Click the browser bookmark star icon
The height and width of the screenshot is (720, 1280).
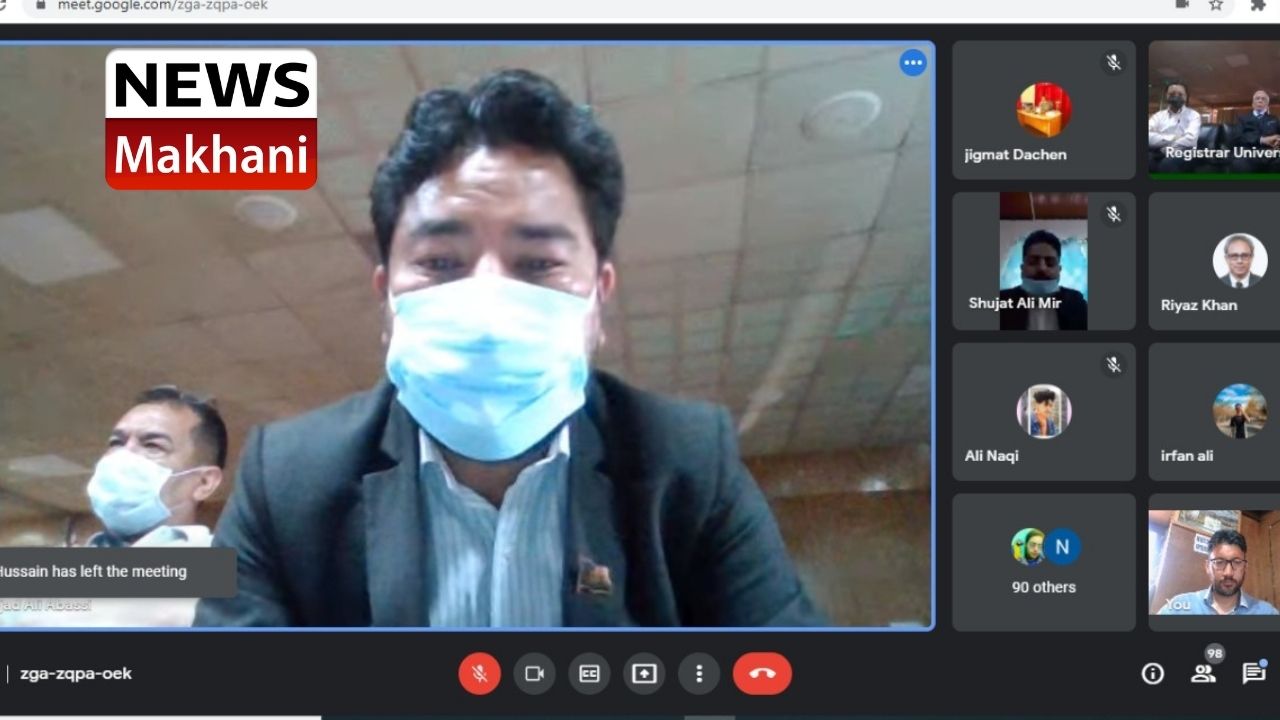[1216, 5]
